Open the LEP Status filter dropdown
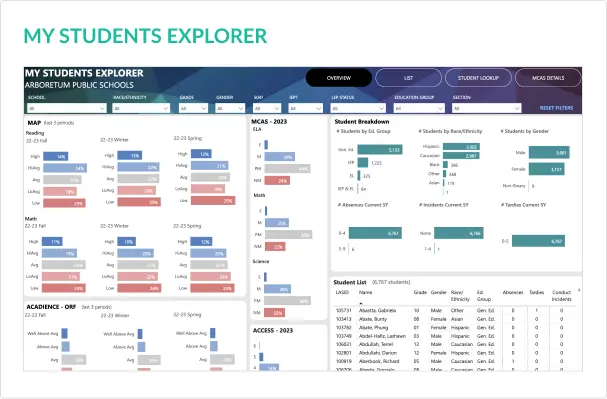Screen dimensions: 607x399 358,108
